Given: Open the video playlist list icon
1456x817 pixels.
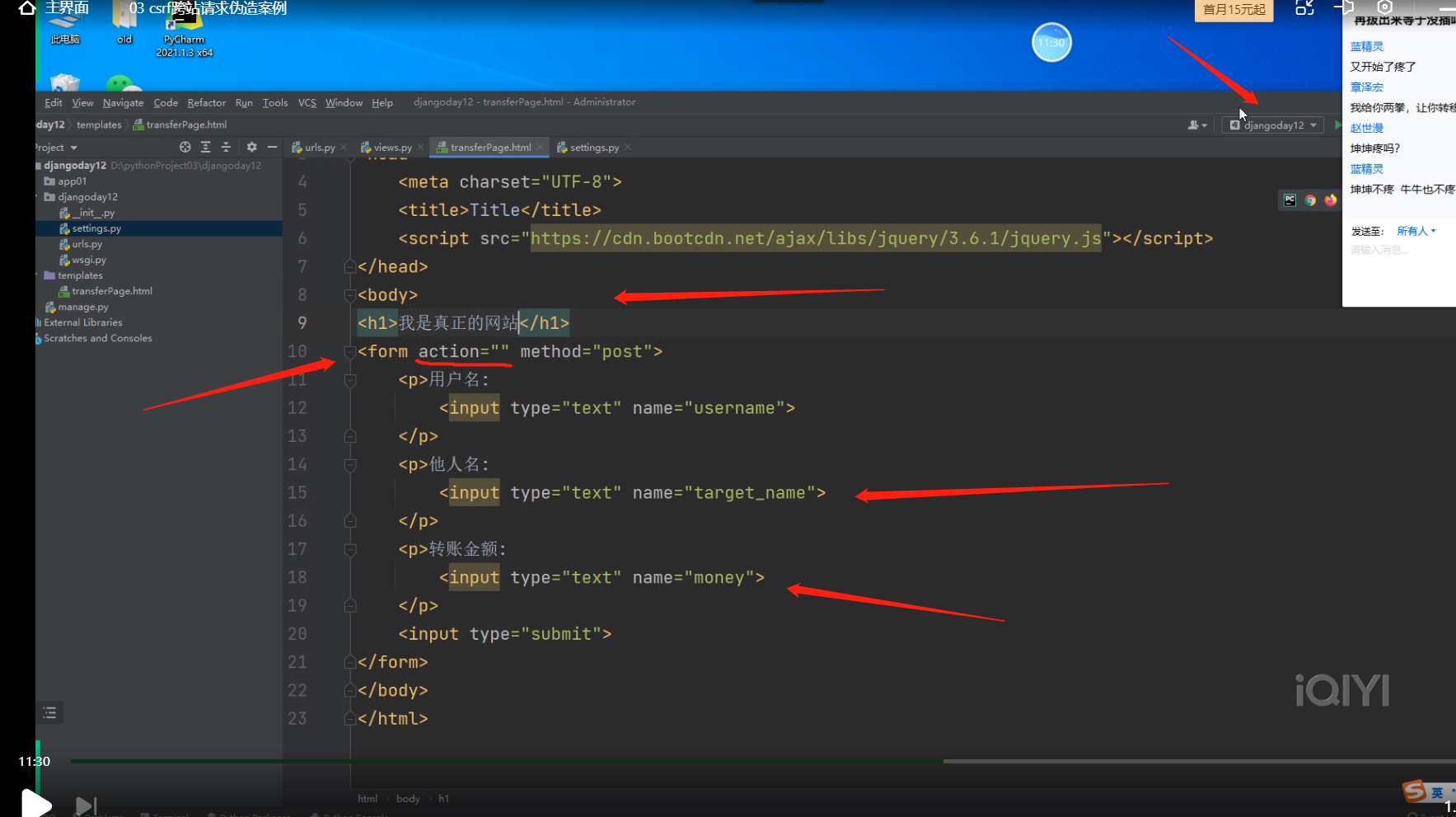Looking at the screenshot, I should [50, 713].
